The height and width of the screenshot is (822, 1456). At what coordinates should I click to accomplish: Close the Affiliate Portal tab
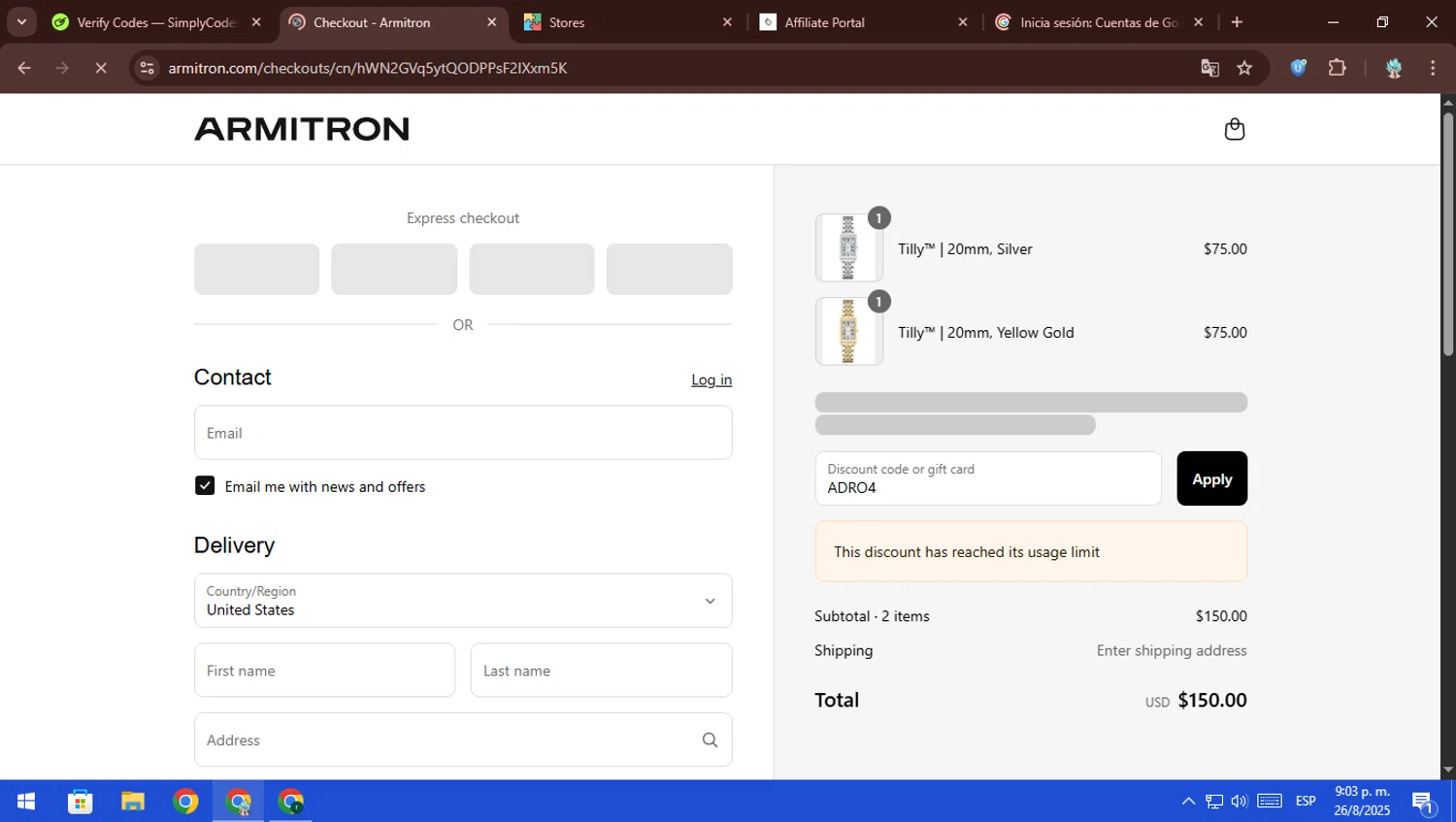(x=963, y=22)
